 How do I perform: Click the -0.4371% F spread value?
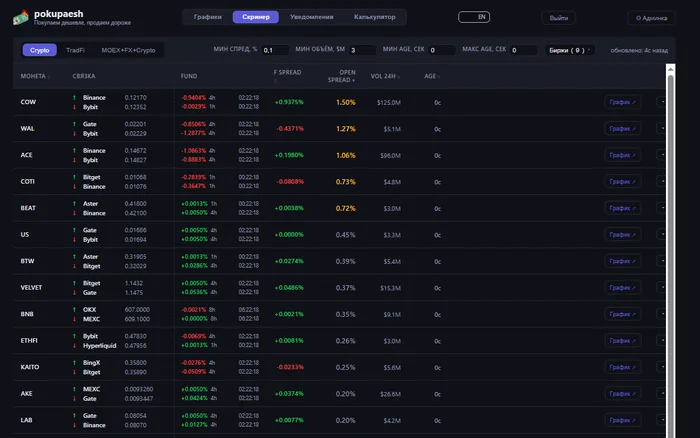click(x=290, y=129)
